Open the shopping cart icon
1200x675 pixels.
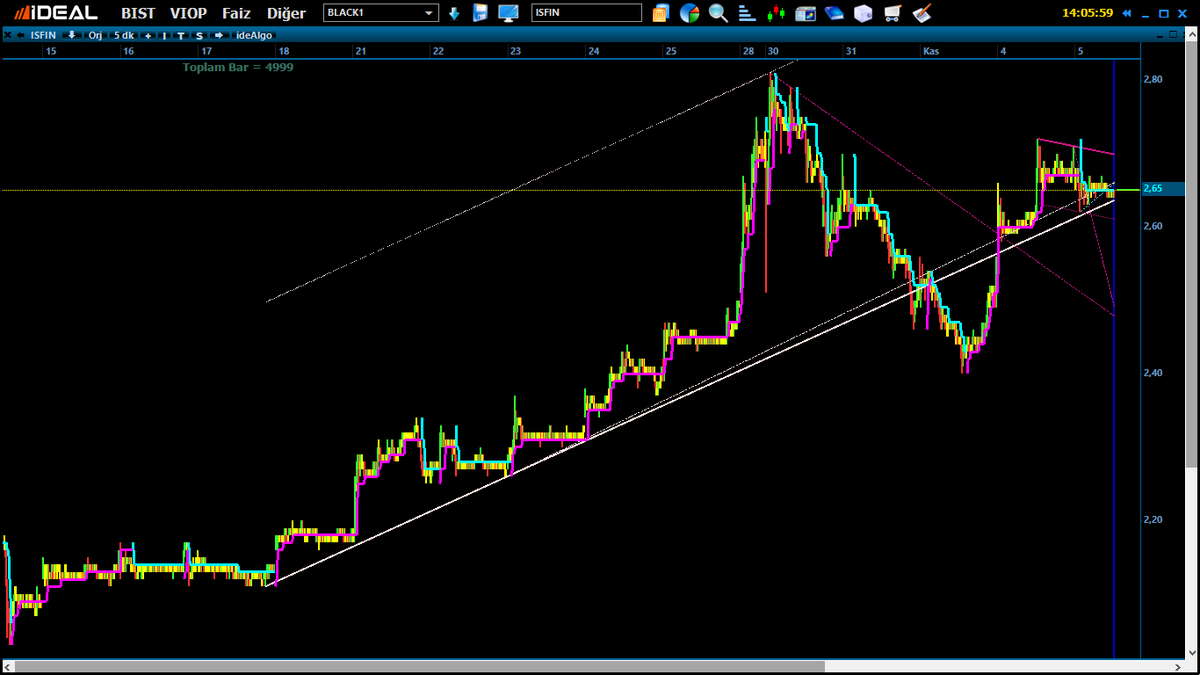893,13
